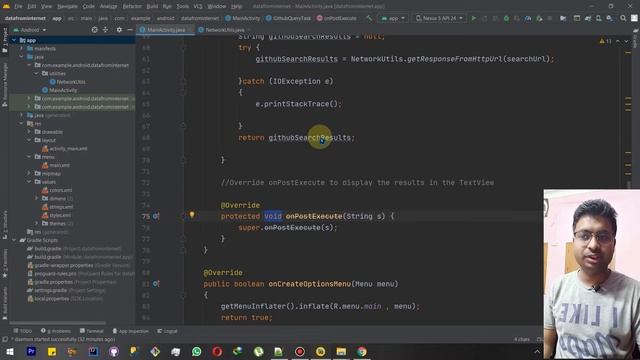This screenshot has height=360, width=640.
Task: Click GithubQueryTask in the navigation breadcrumb
Action: coord(288,18)
